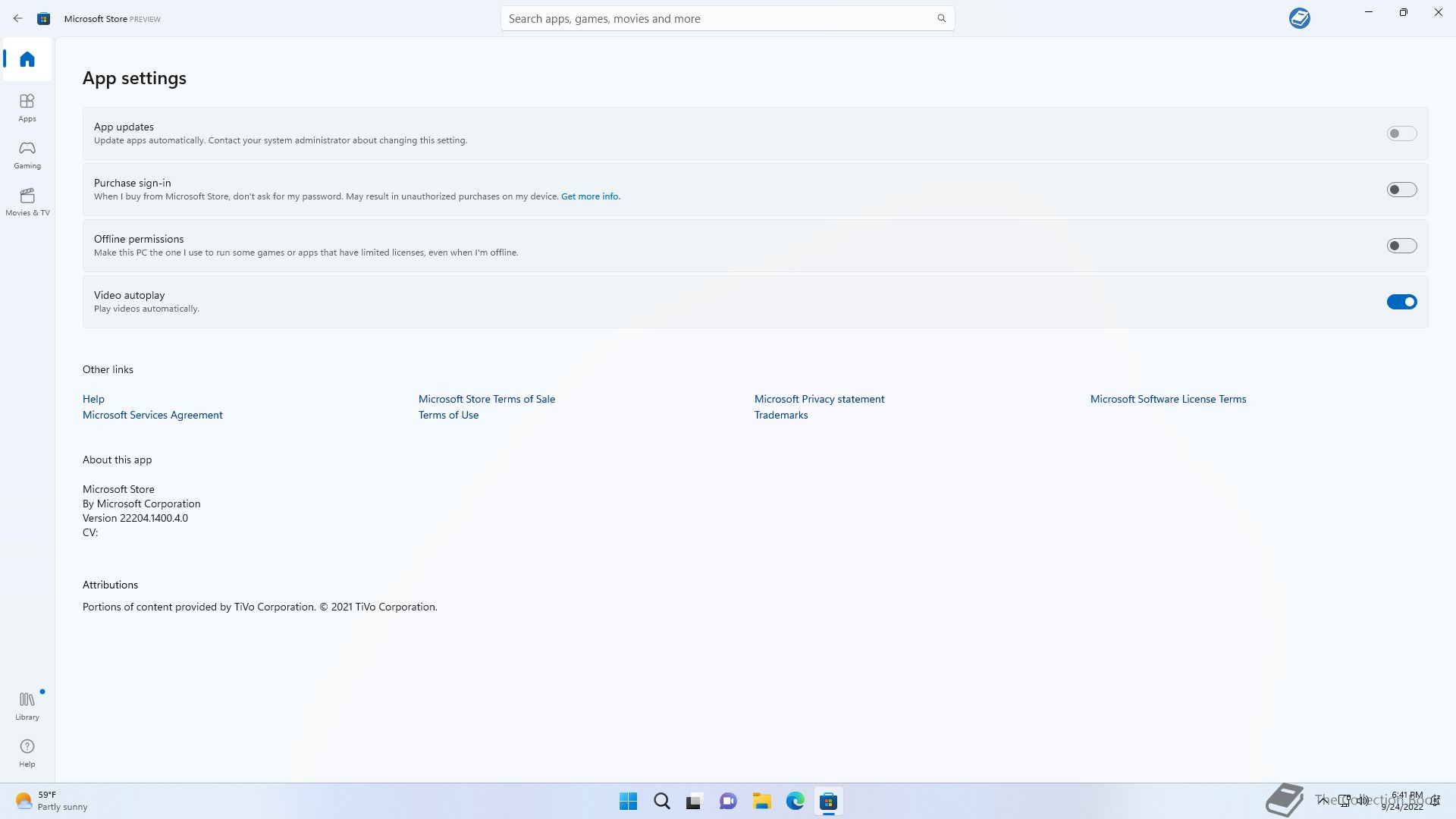Image resolution: width=1456 pixels, height=819 pixels.
Task: Open the Library in sidebar
Action: point(27,706)
